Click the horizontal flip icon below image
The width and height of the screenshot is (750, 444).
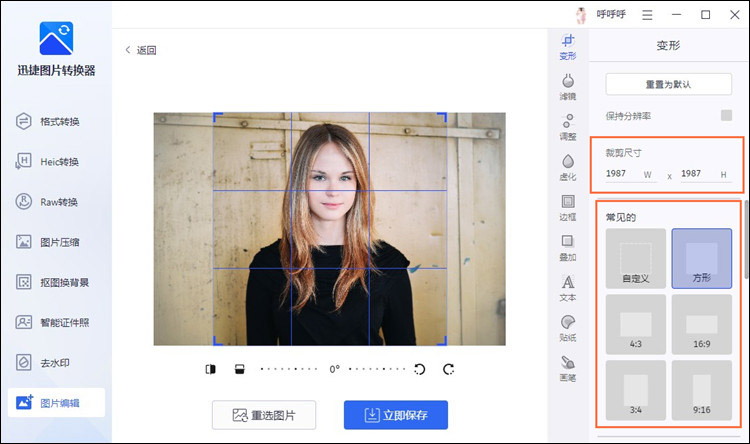point(210,369)
